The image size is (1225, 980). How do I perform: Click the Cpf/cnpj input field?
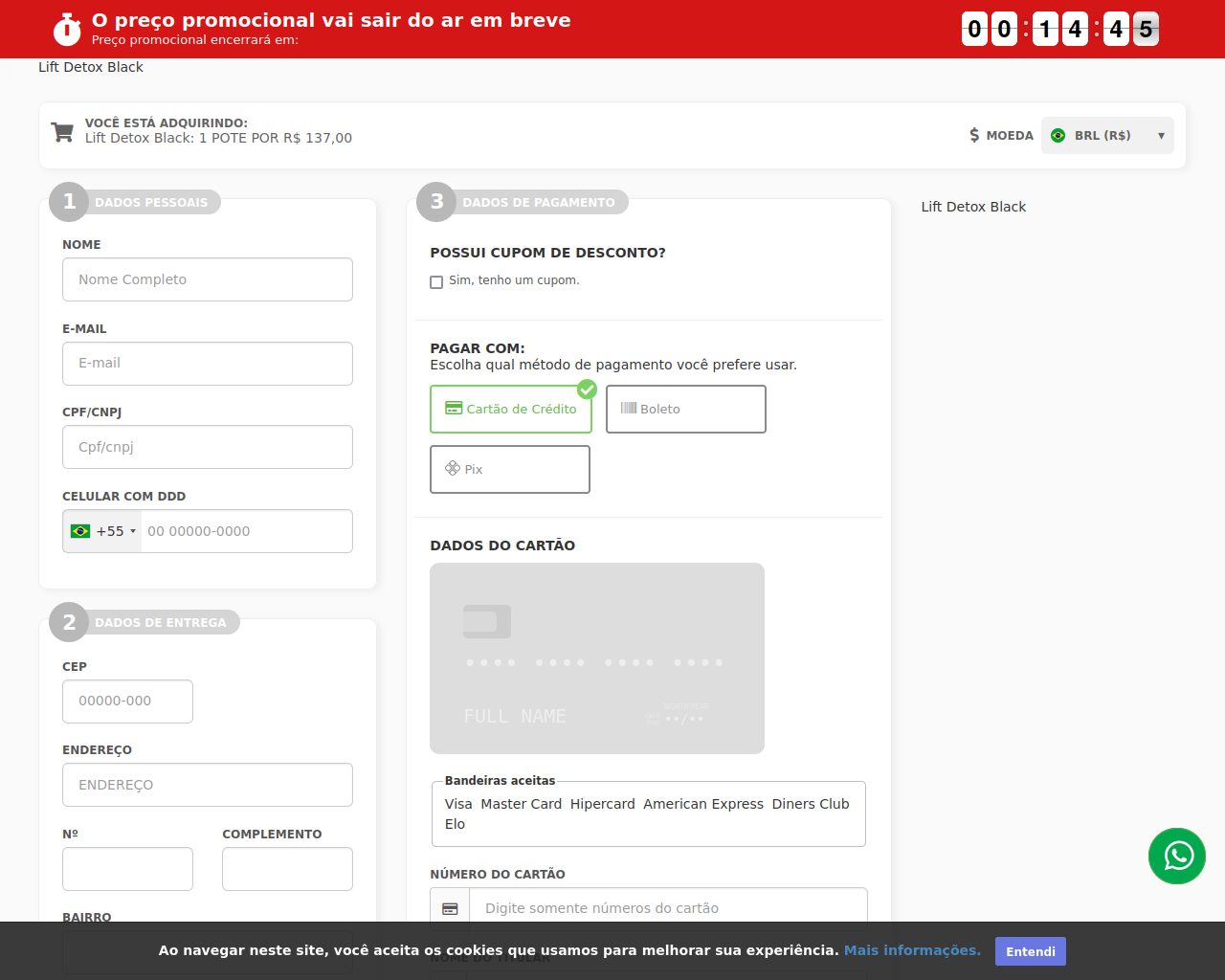[x=208, y=447]
